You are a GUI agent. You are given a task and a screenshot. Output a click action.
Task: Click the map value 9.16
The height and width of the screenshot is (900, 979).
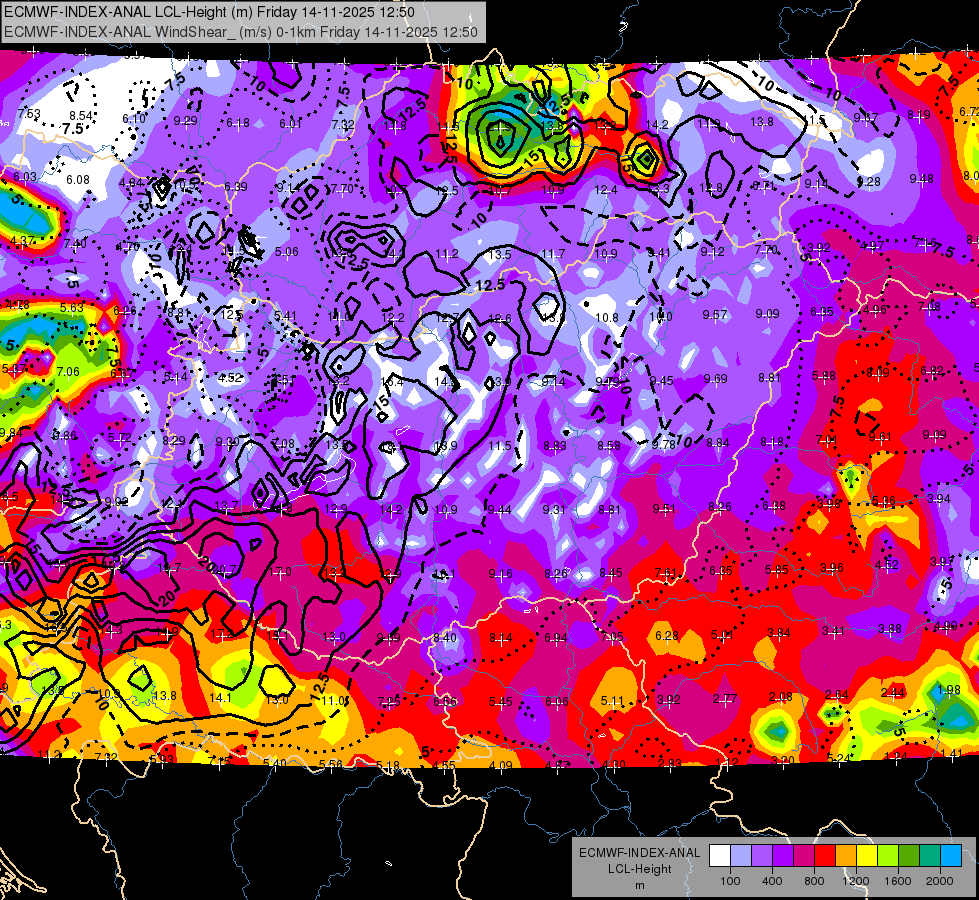(x=501, y=574)
